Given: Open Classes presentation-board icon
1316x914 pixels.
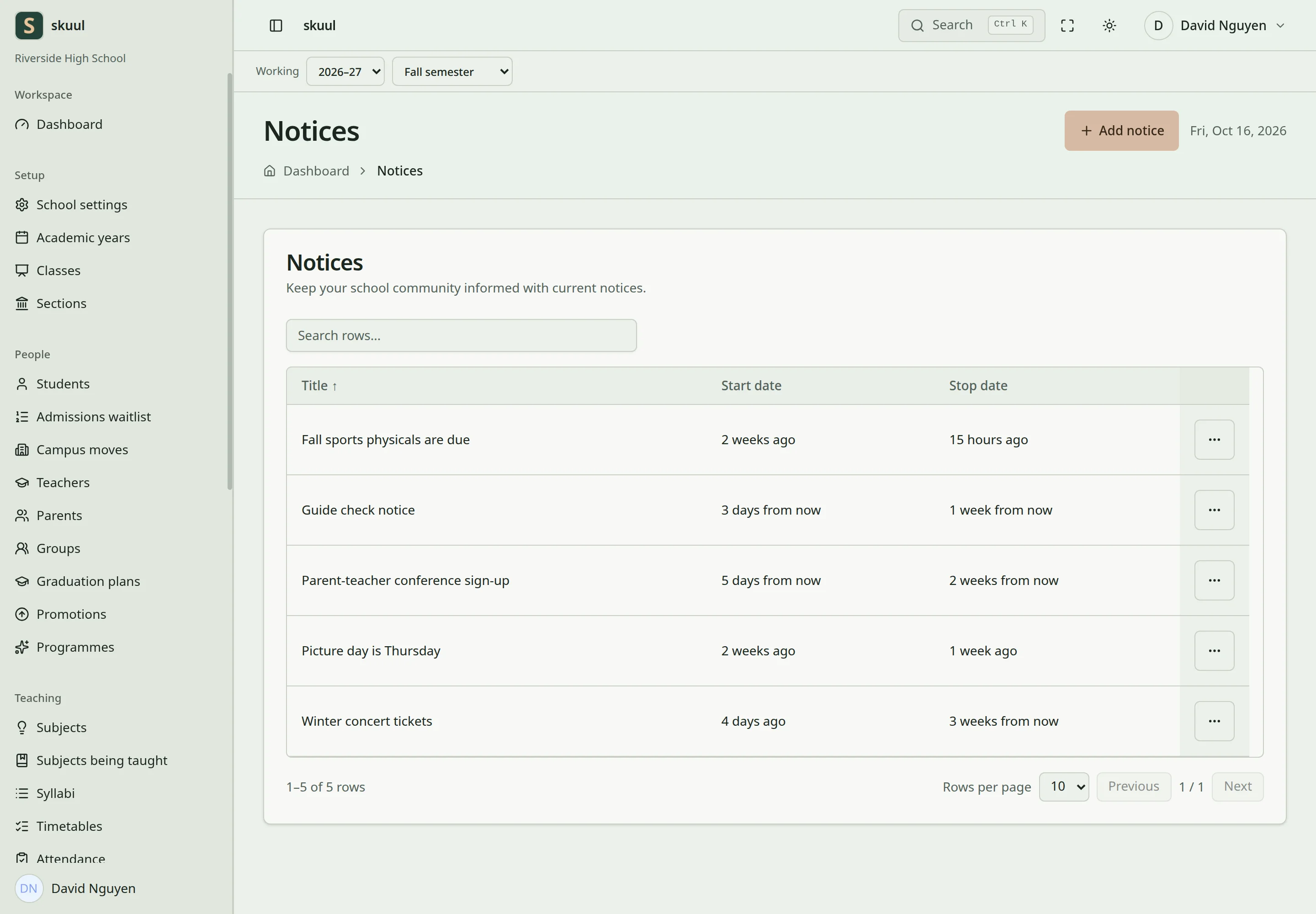Looking at the screenshot, I should 22,270.
